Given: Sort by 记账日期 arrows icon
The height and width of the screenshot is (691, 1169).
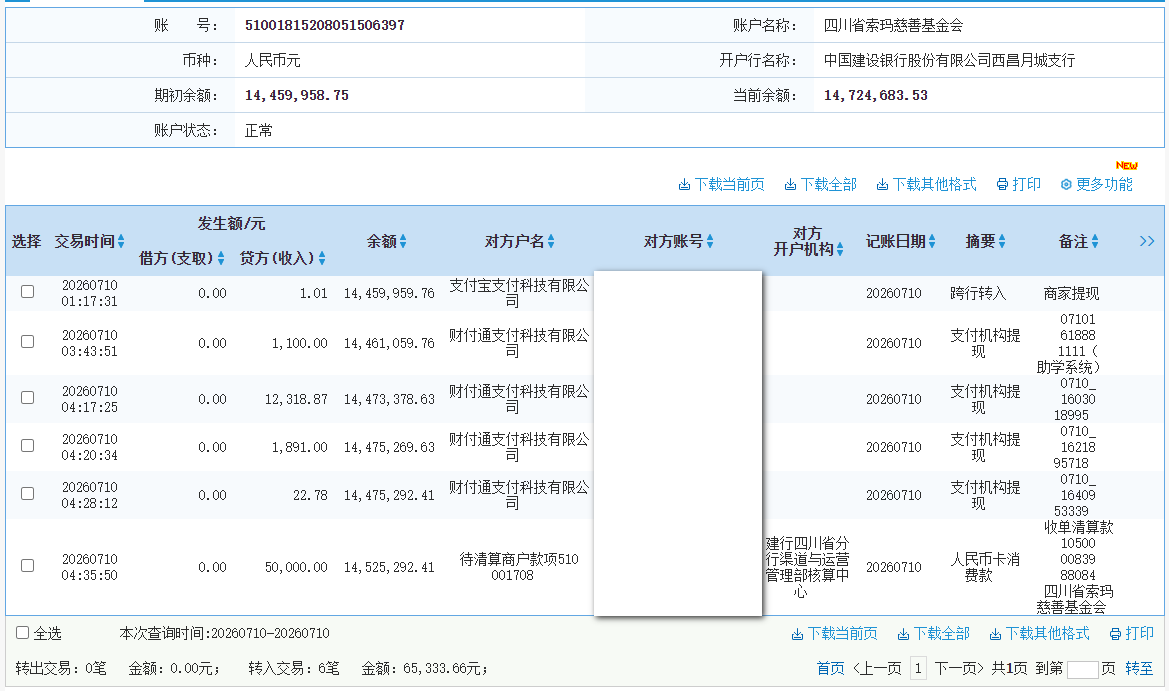Looking at the screenshot, I should coord(932,242).
